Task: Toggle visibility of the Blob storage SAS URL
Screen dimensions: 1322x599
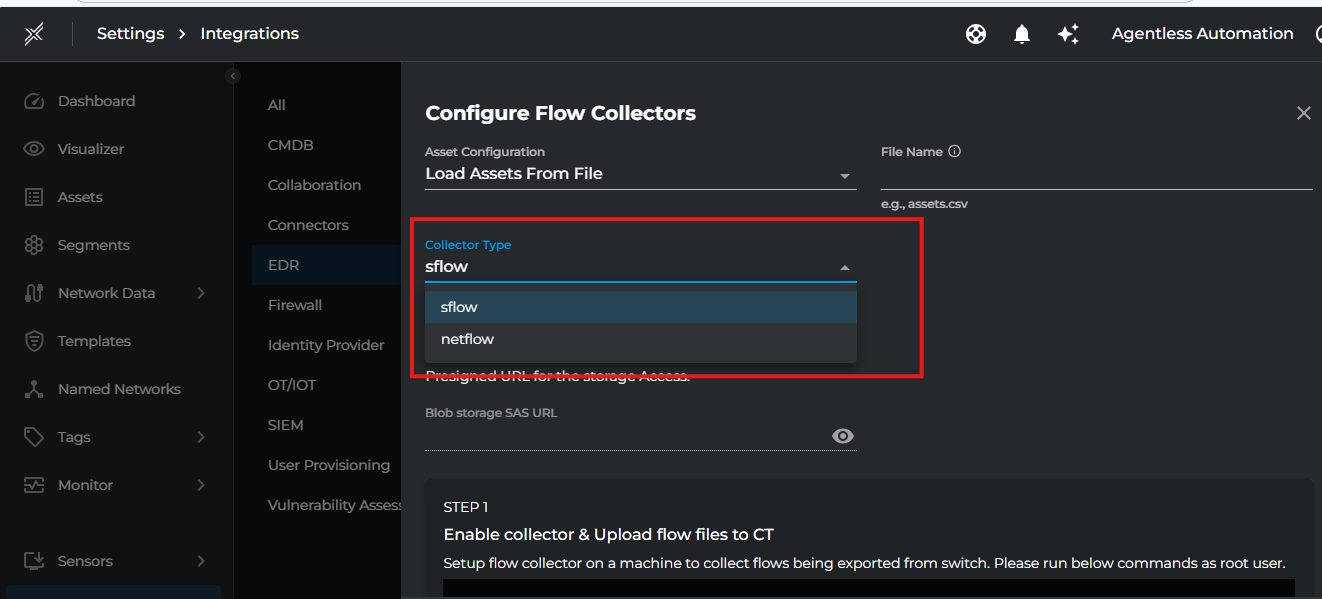Action: 843,436
